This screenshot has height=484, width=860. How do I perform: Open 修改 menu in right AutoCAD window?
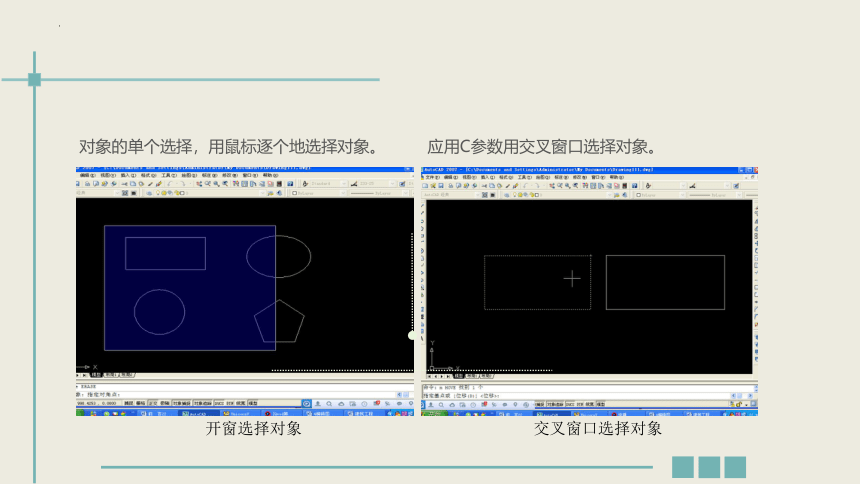580,177
